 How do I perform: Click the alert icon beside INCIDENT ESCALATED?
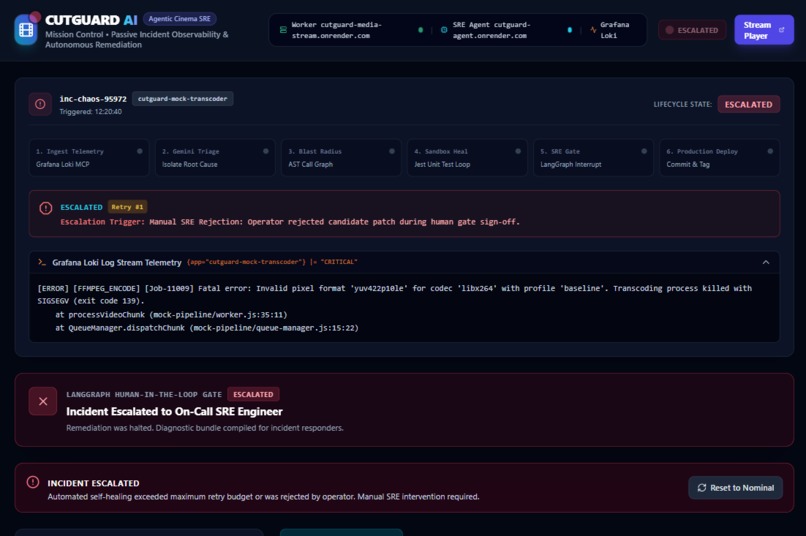(33, 482)
